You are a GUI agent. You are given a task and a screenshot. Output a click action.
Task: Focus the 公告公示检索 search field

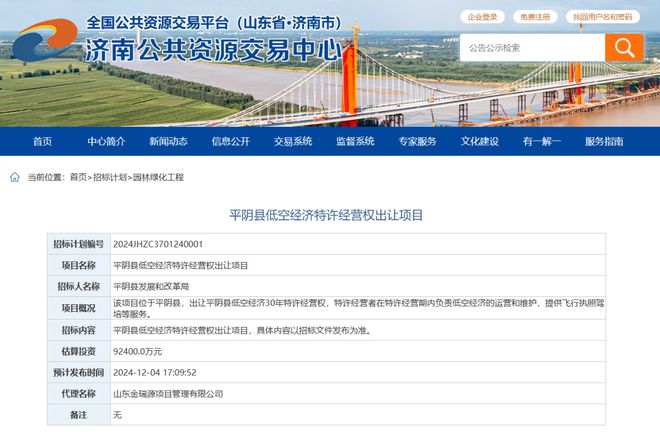coord(532,47)
